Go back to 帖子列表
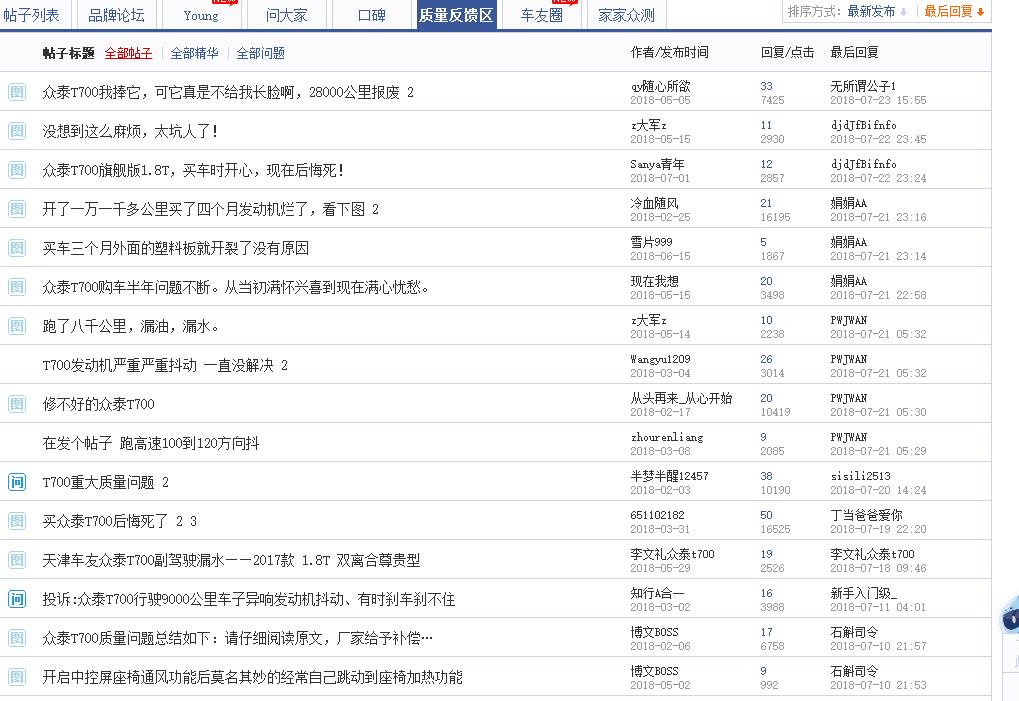Viewport: 1019px width, 701px height. coord(35,14)
